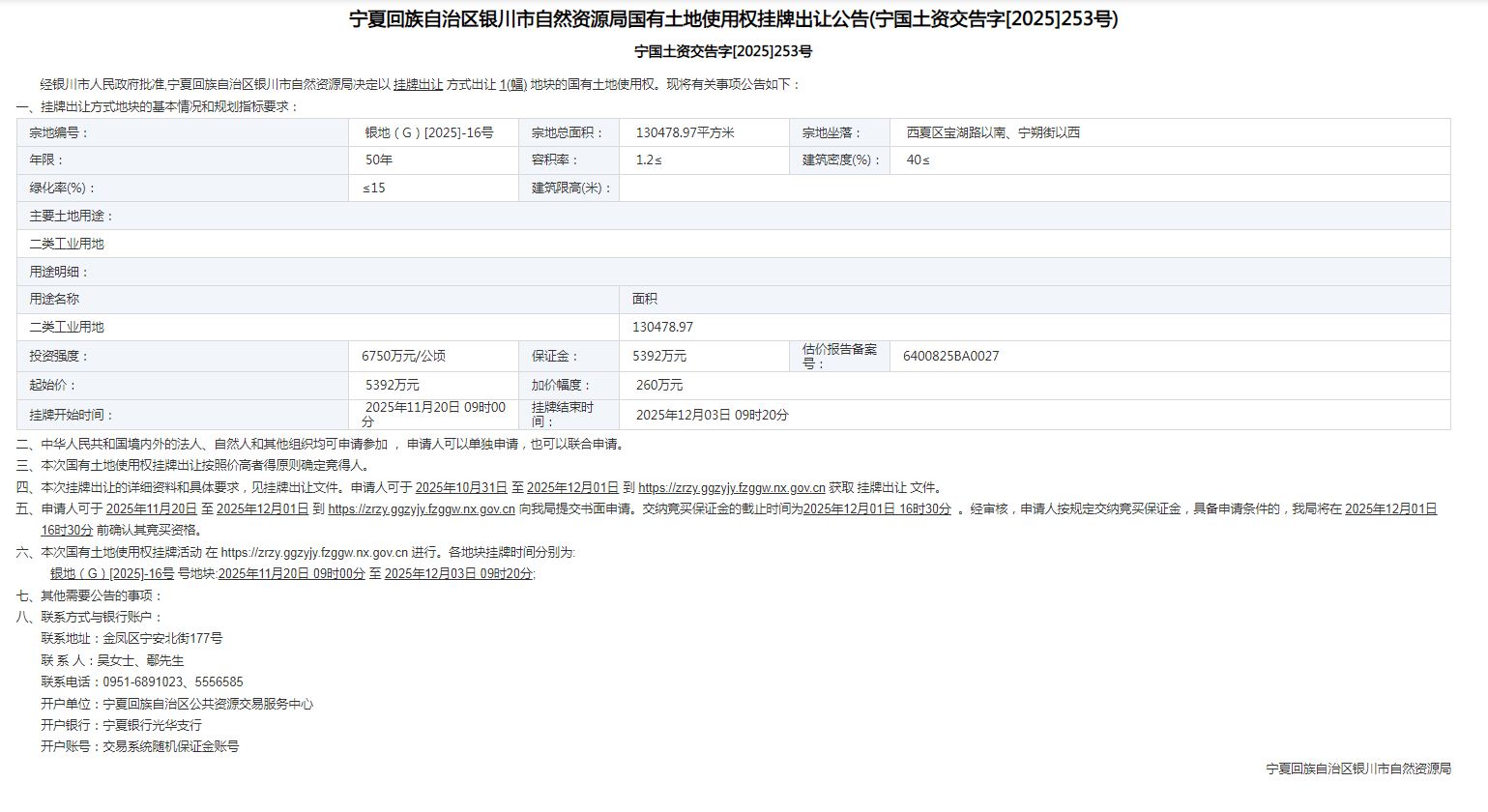The width and height of the screenshot is (1488, 812).
Task: Click the 宗地坐落 value 西夏区宝湖路以南、宁朔街以西
Action: 993,133
